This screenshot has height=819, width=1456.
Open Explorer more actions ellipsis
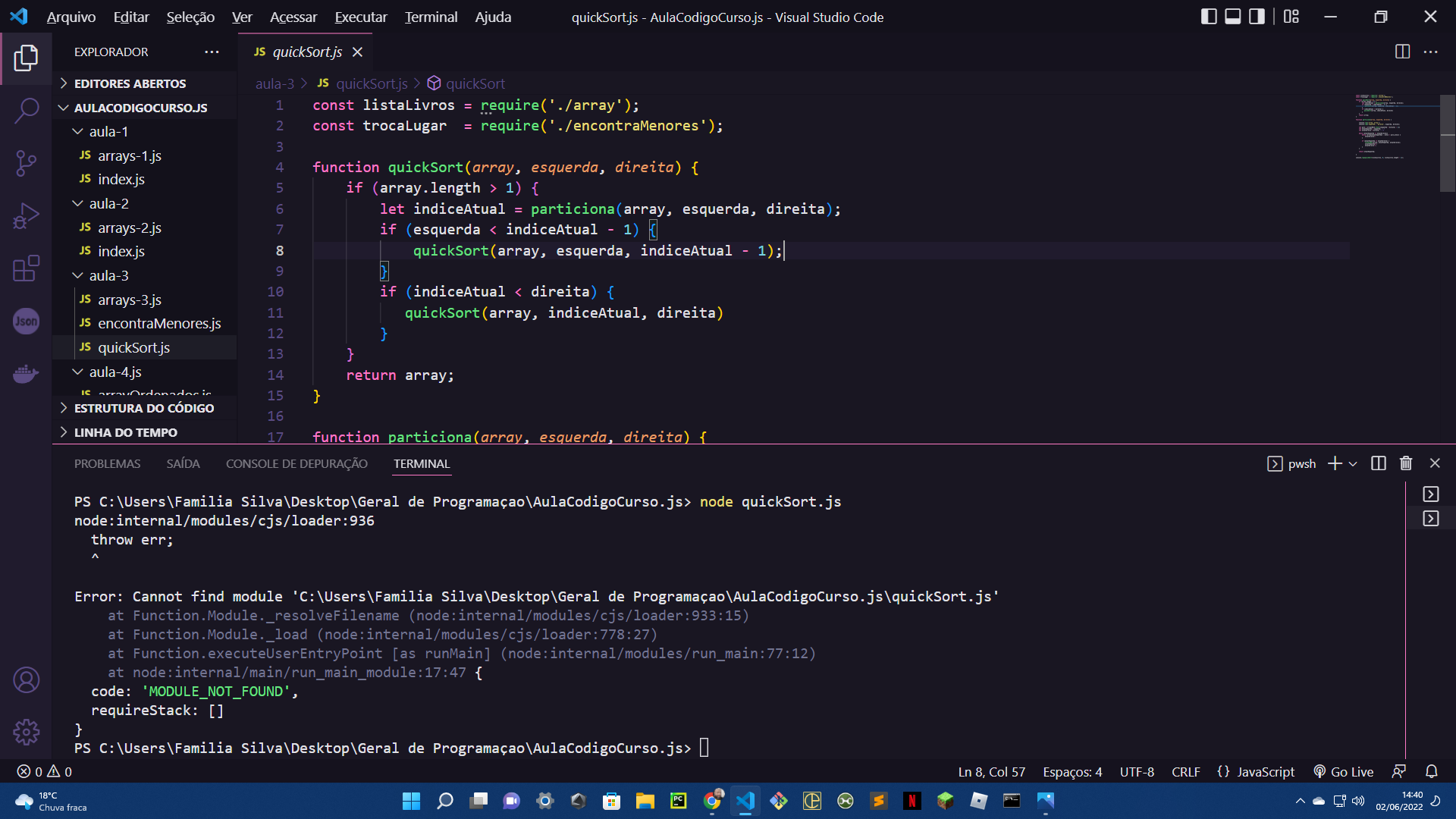(x=212, y=52)
